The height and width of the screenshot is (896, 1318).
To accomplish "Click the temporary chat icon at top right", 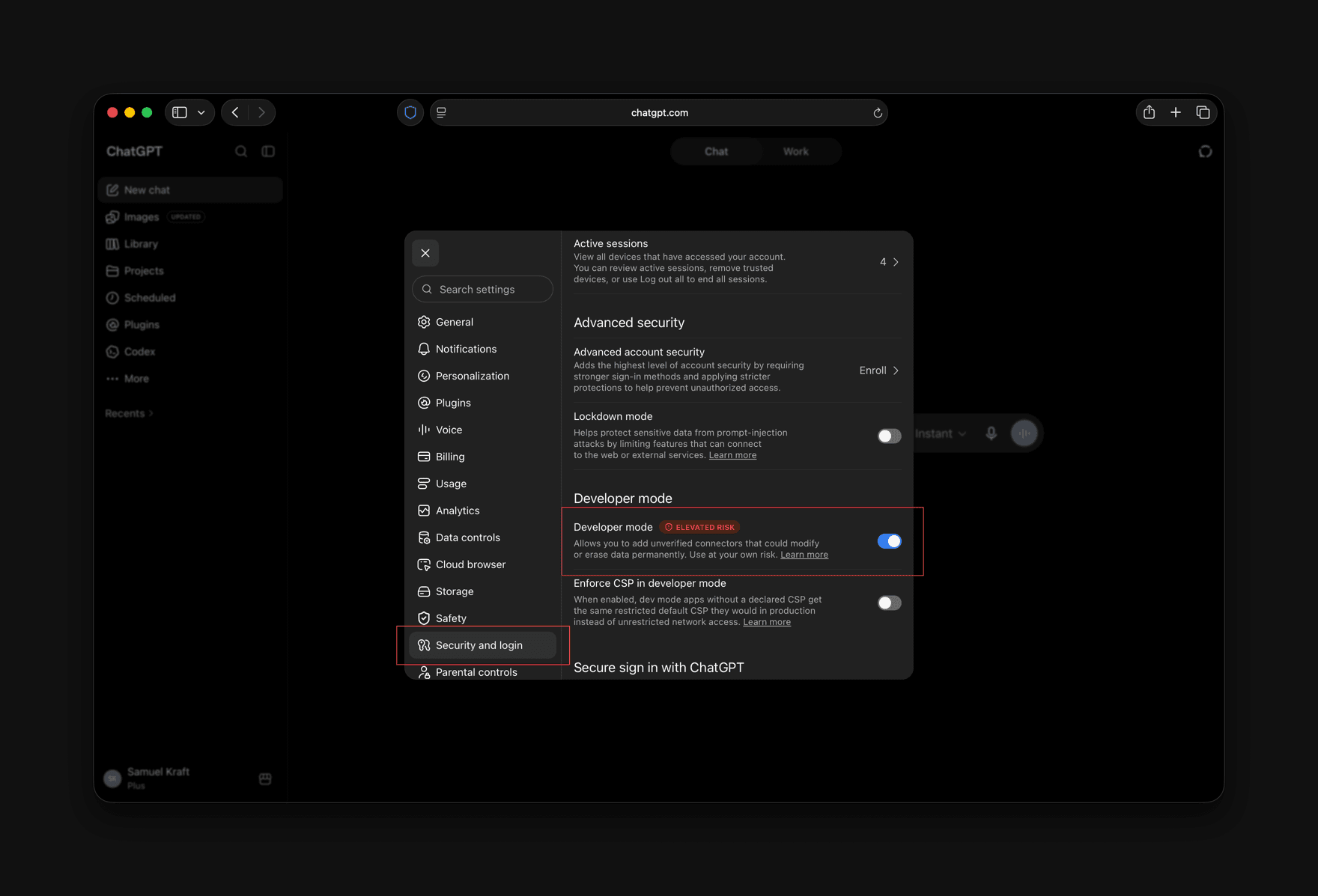I will pos(1205,151).
